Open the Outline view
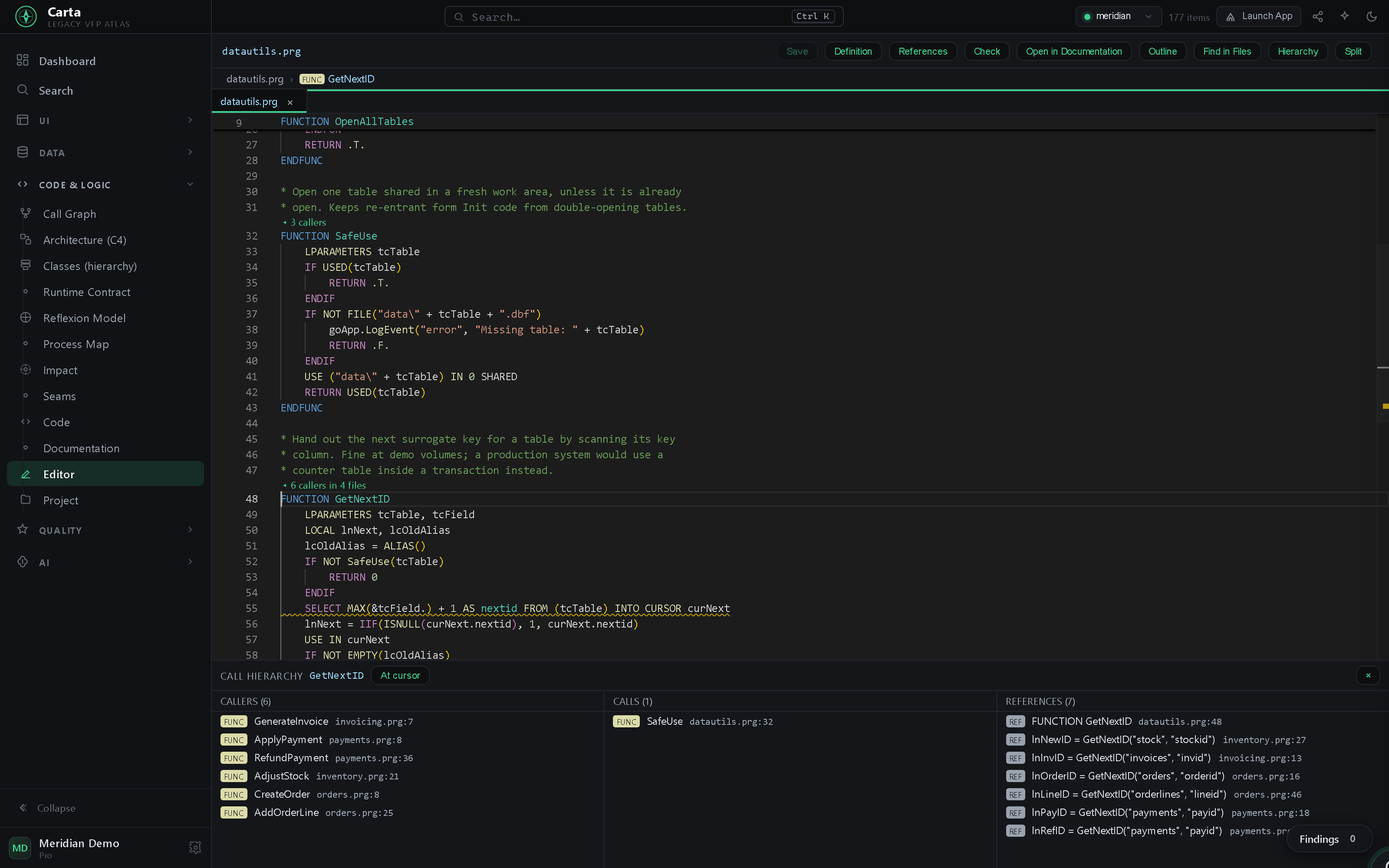The image size is (1389, 868). (x=1162, y=51)
